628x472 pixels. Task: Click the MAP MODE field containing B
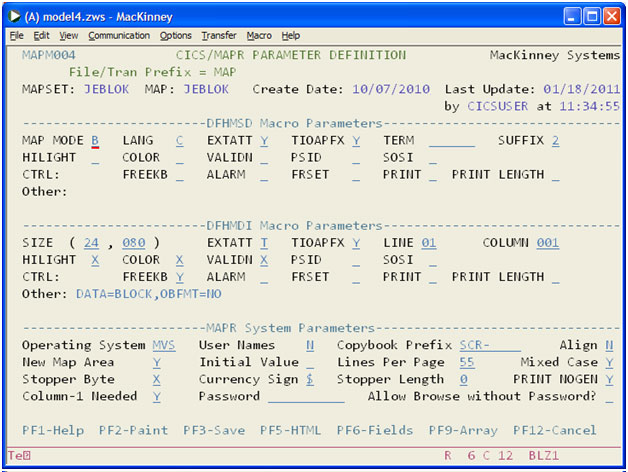(x=95, y=141)
